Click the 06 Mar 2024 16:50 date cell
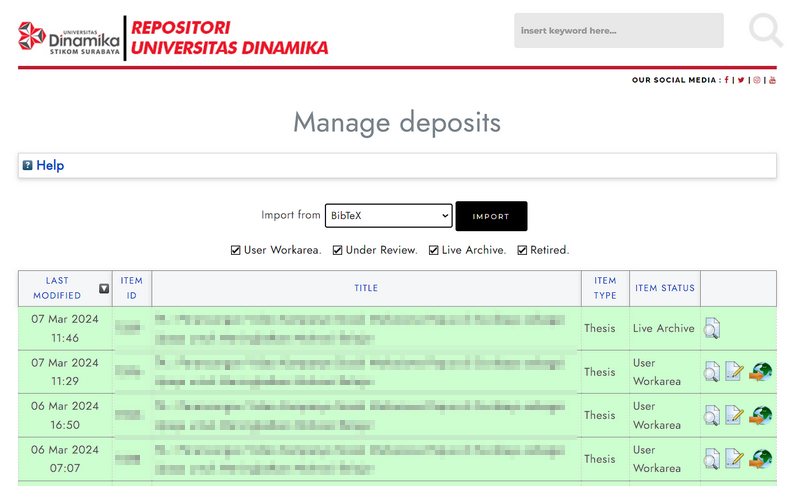The height and width of the screenshot is (486, 800). (65, 415)
